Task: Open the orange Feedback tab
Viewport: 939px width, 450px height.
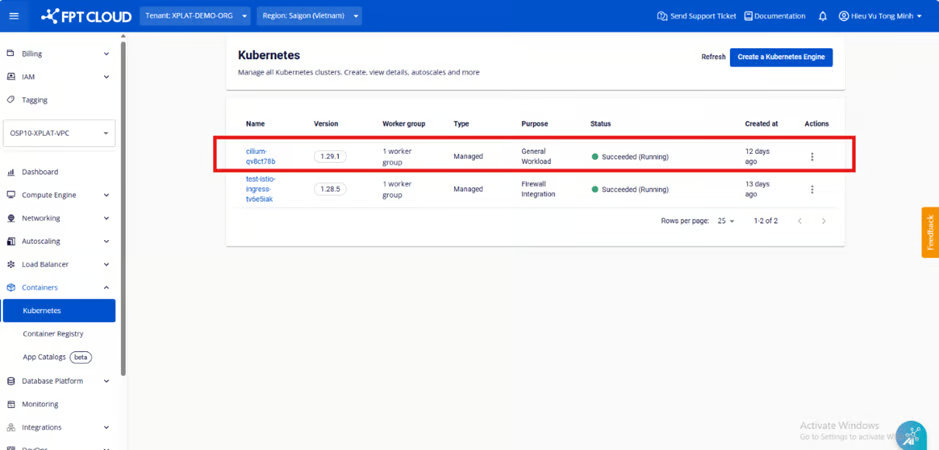Action: 930,232
